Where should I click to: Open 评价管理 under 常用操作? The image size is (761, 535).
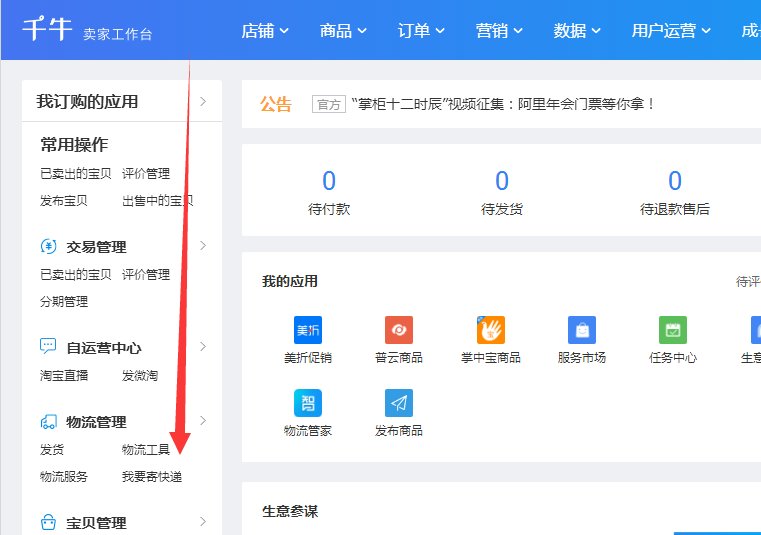(146, 173)
